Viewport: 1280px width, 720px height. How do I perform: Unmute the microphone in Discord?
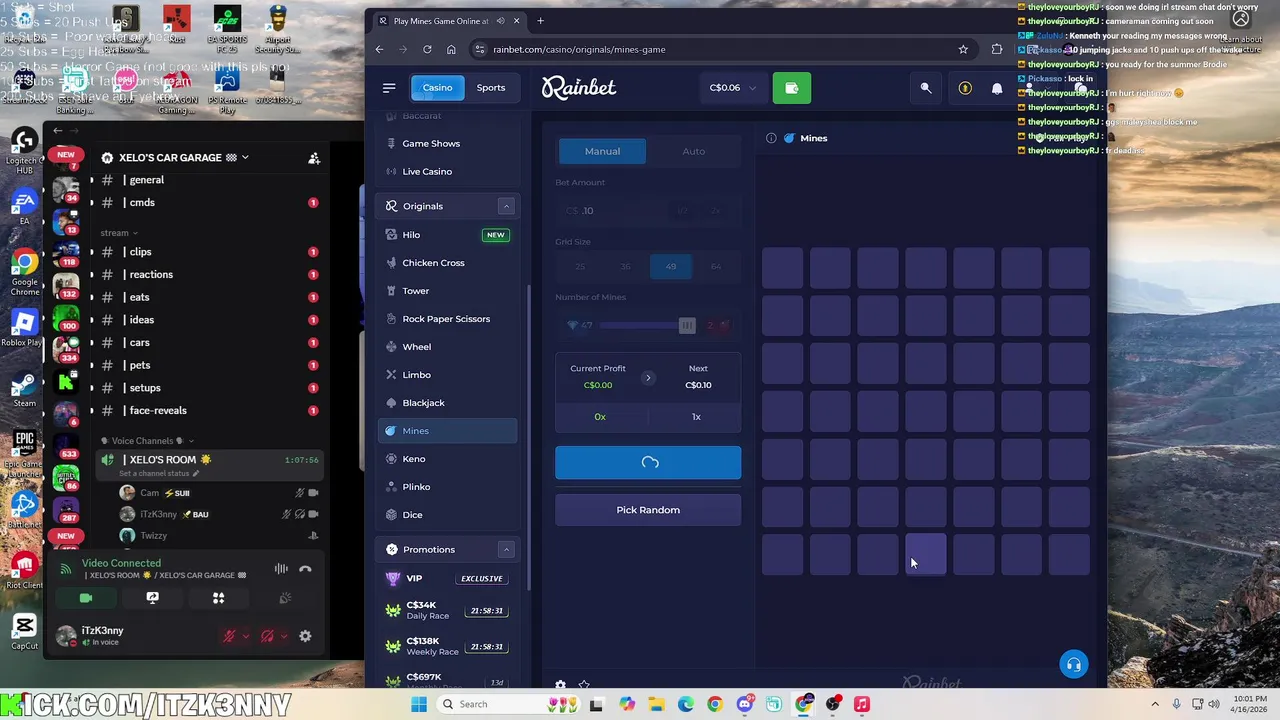pos(230,636)
